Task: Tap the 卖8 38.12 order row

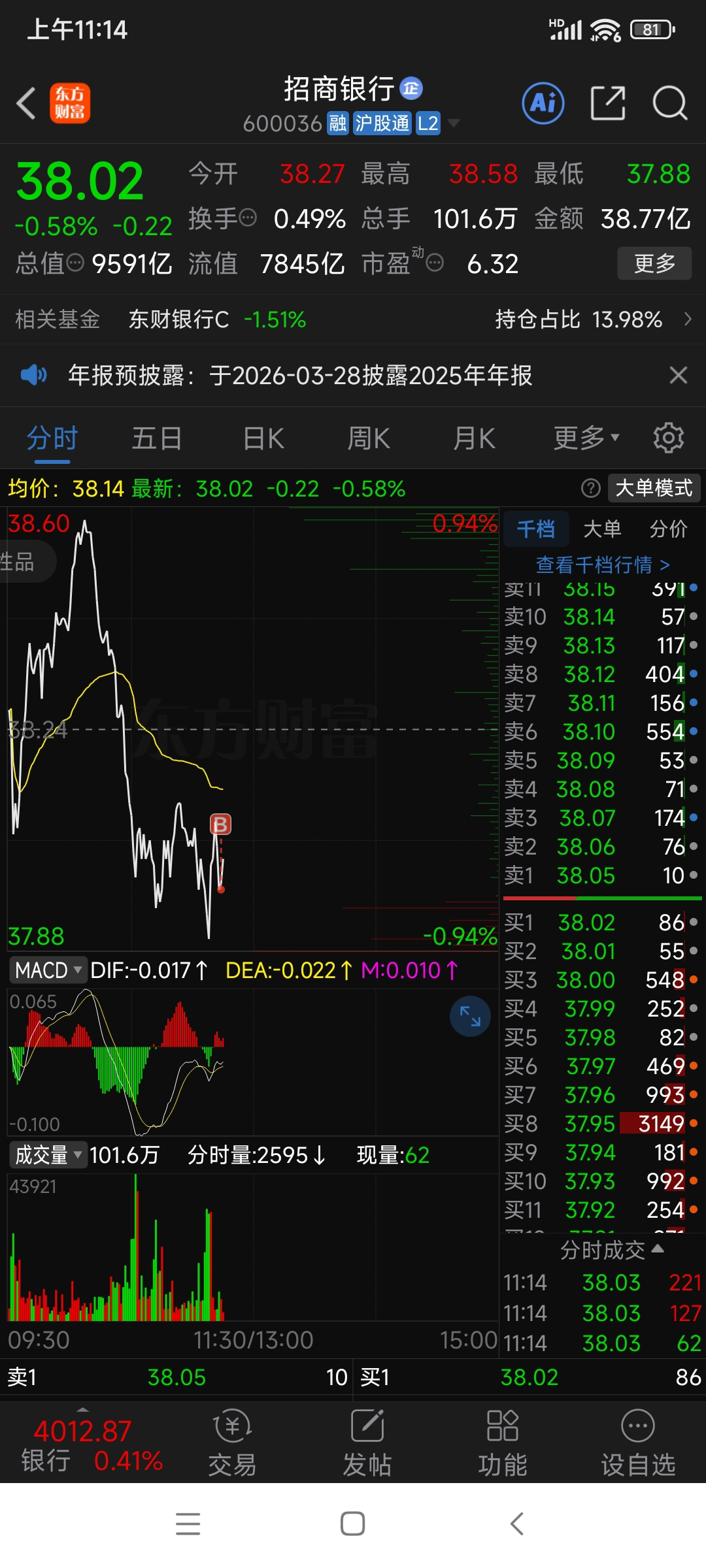Action: (602, 674)
